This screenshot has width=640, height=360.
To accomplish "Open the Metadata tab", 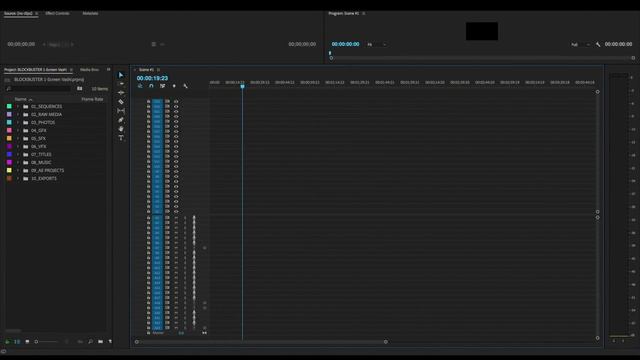I will coord(90,13).
